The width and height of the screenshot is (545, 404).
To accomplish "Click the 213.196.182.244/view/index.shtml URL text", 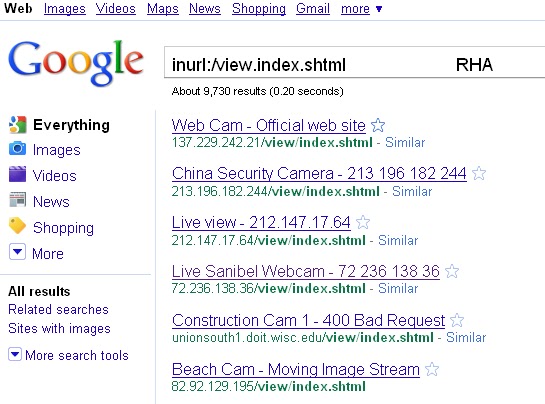I will (x=276, y=192).
